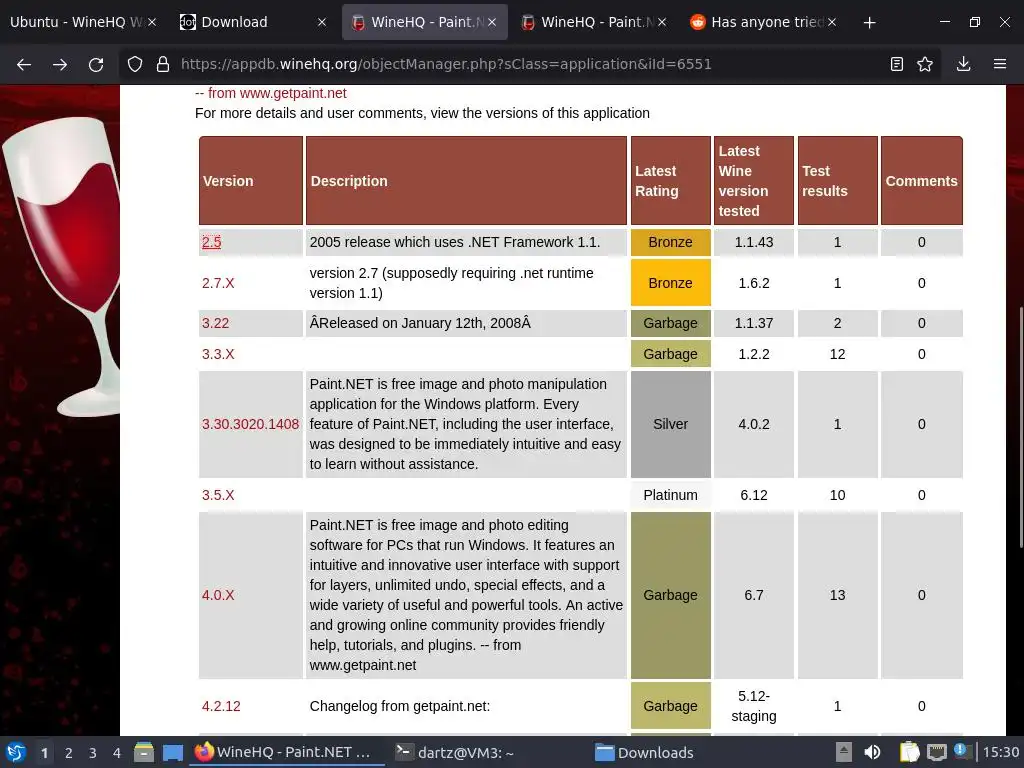Open version 3.3.X link
The image size is (1024, 768).
(x=218, y=355)
